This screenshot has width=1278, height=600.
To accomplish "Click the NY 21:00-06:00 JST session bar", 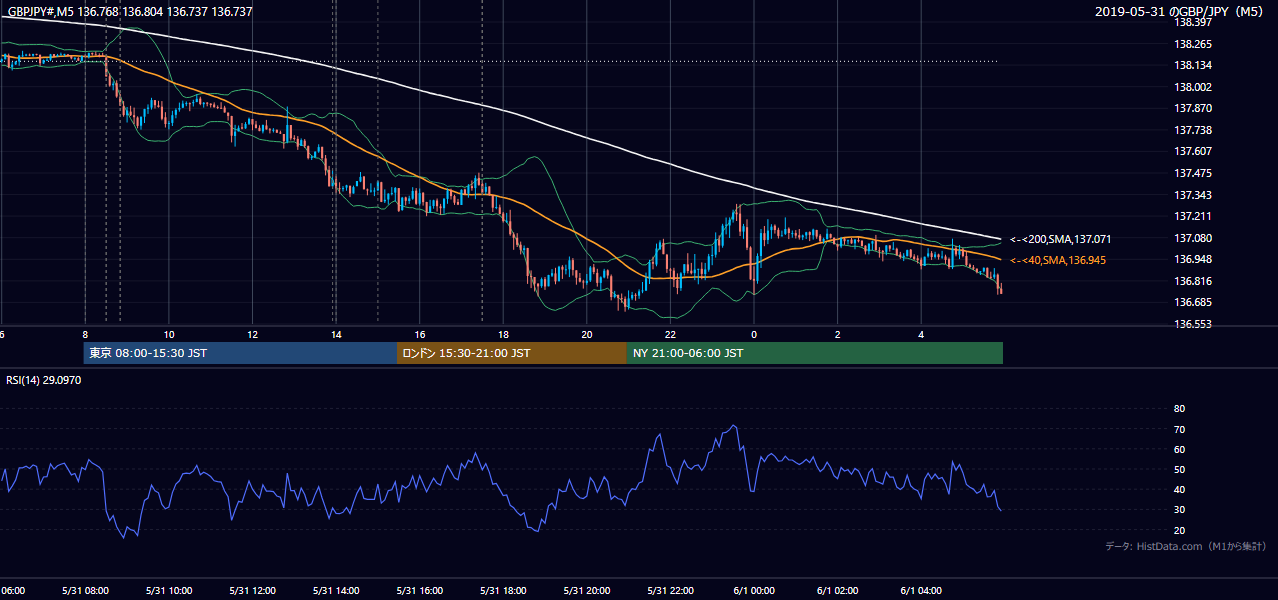I will (815, 353).
